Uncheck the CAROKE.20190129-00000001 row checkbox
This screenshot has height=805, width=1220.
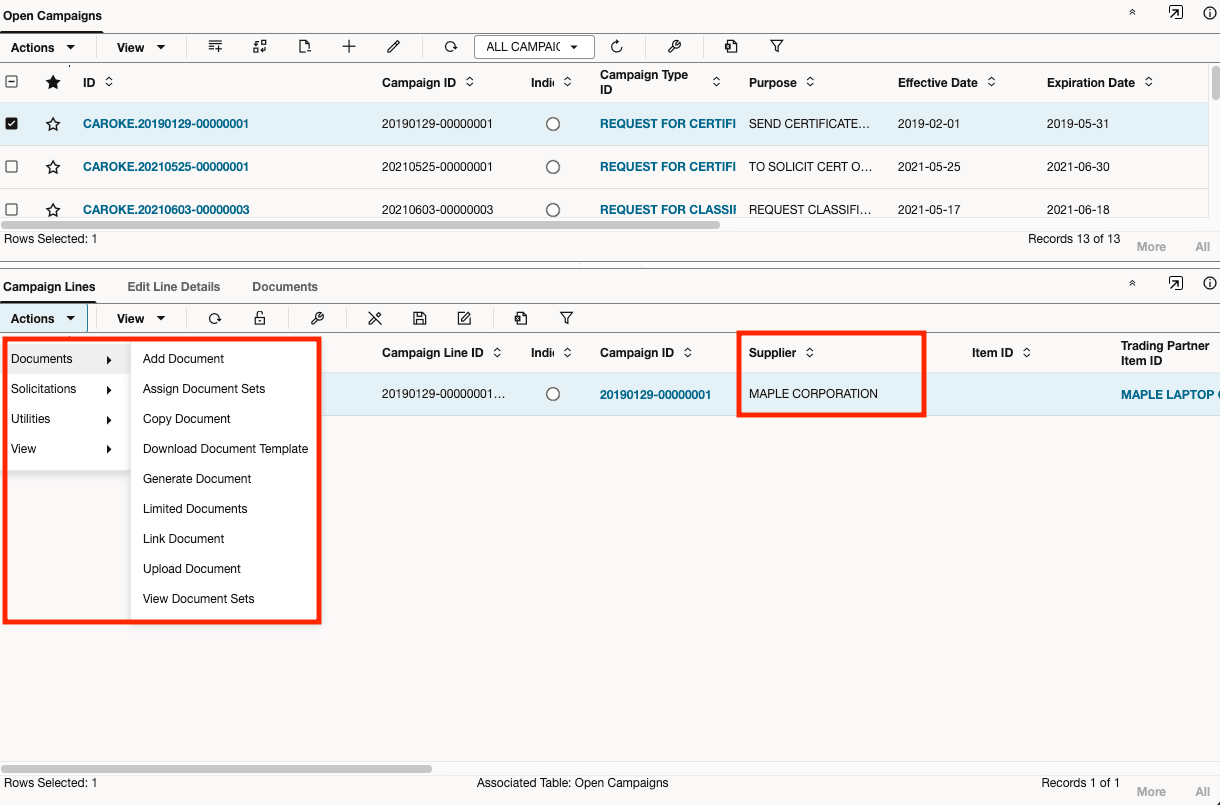(x=12, y=124)
